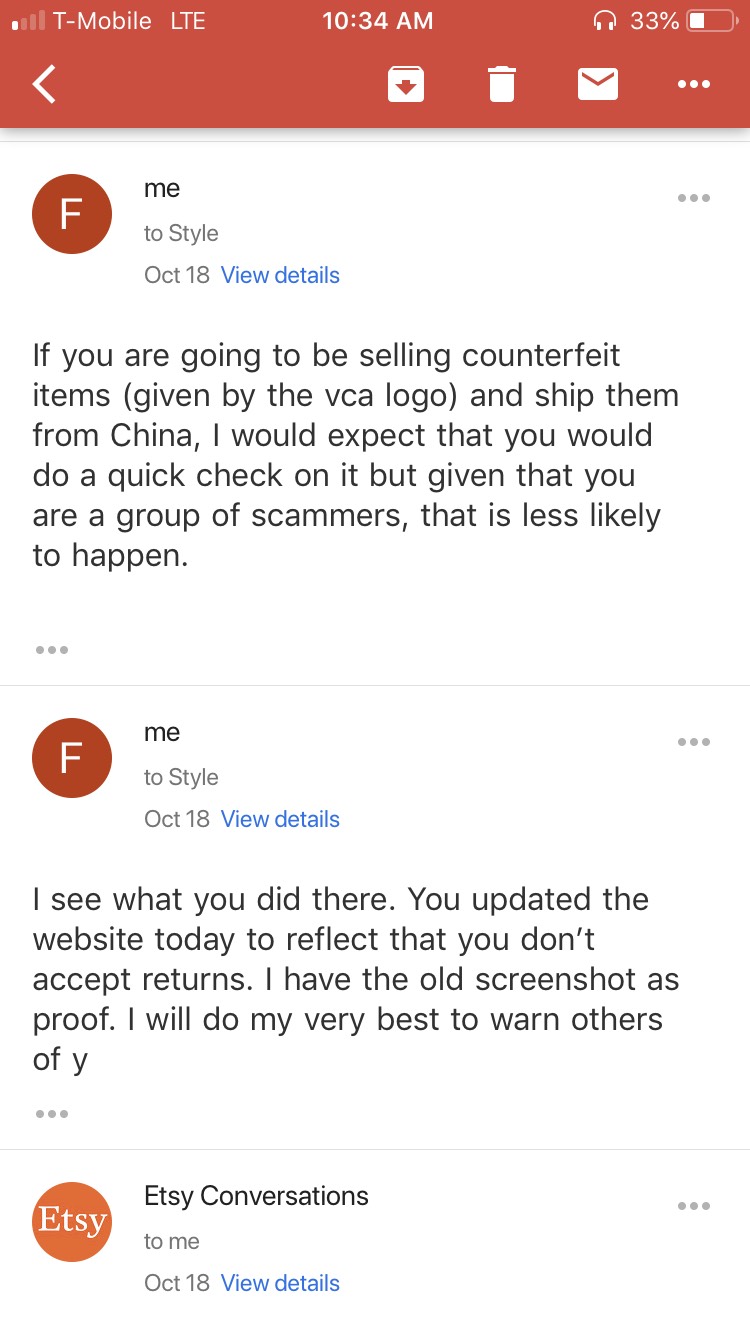Expand quoted text below the counterfeit message
Screen dimensions: 750x1334
click(x=51, y=650)
